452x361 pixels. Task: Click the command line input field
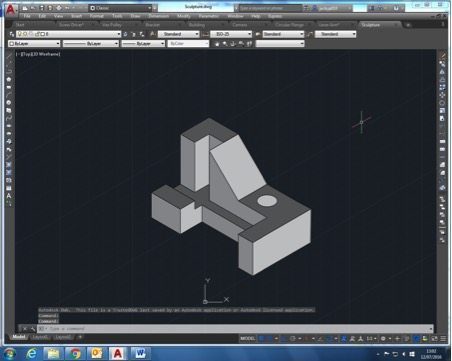233,328
